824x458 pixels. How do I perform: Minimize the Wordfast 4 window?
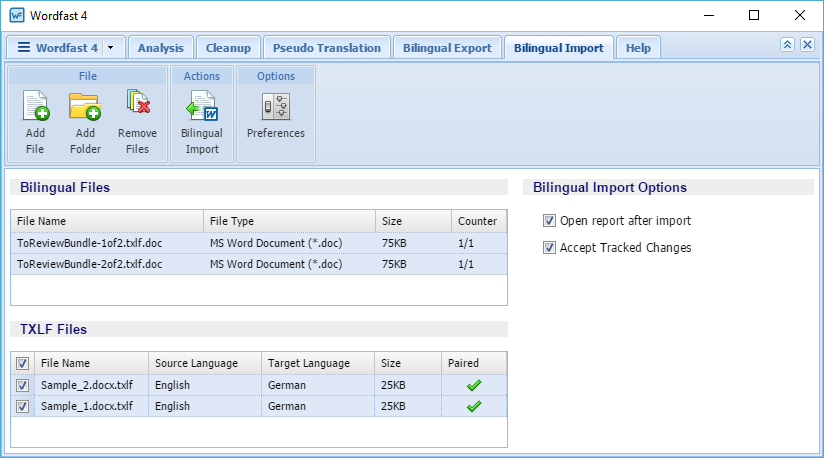pos(709,15)
